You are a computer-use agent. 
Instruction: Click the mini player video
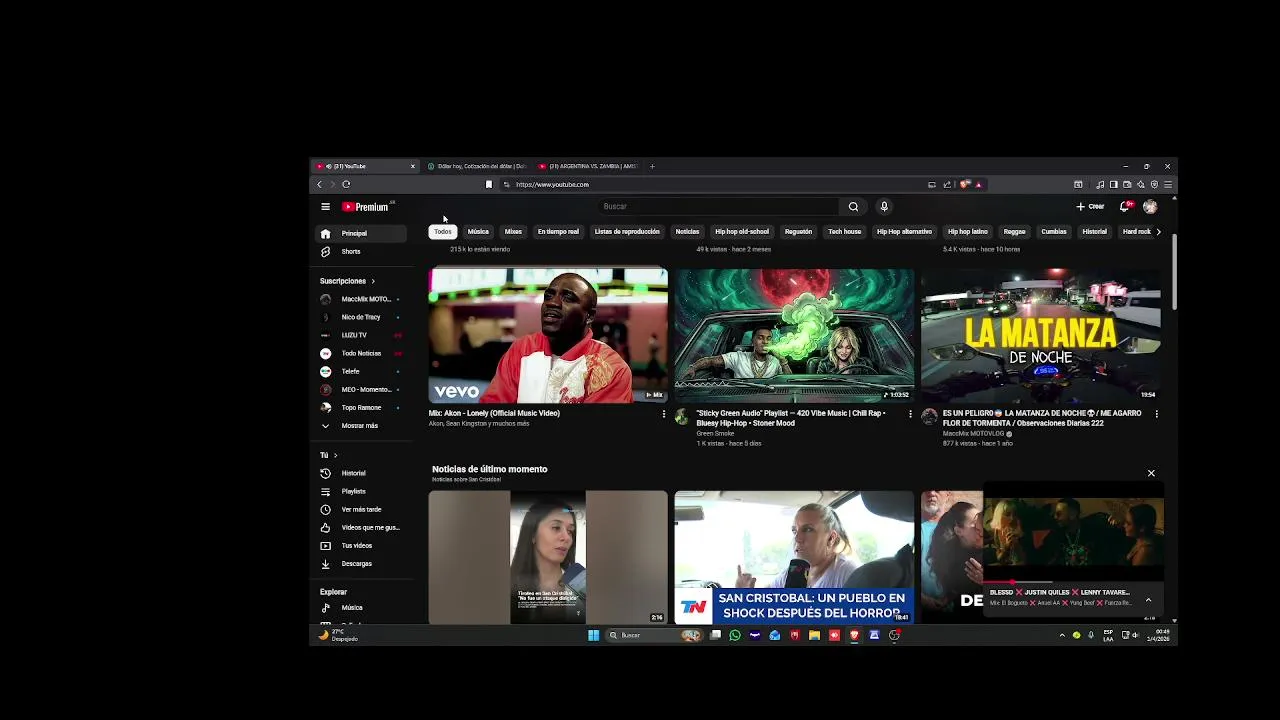1073,530
